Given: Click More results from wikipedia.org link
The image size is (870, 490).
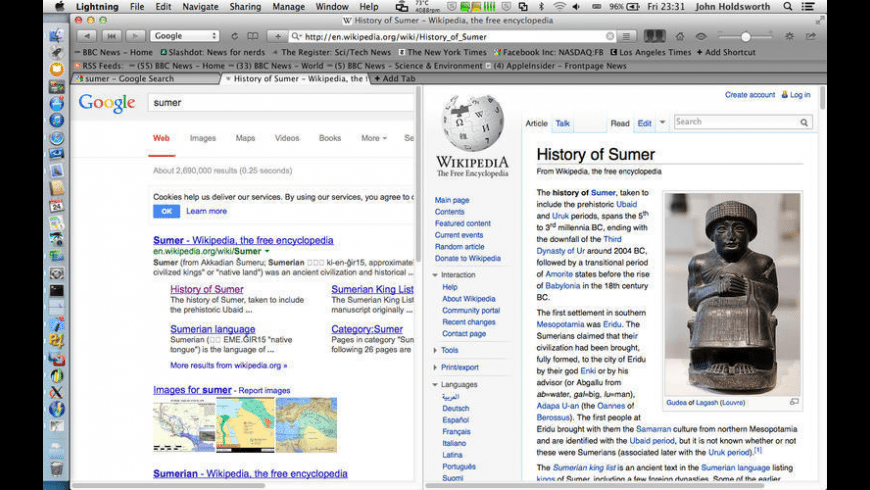Looking at the screenshot, I should (229, 366).
